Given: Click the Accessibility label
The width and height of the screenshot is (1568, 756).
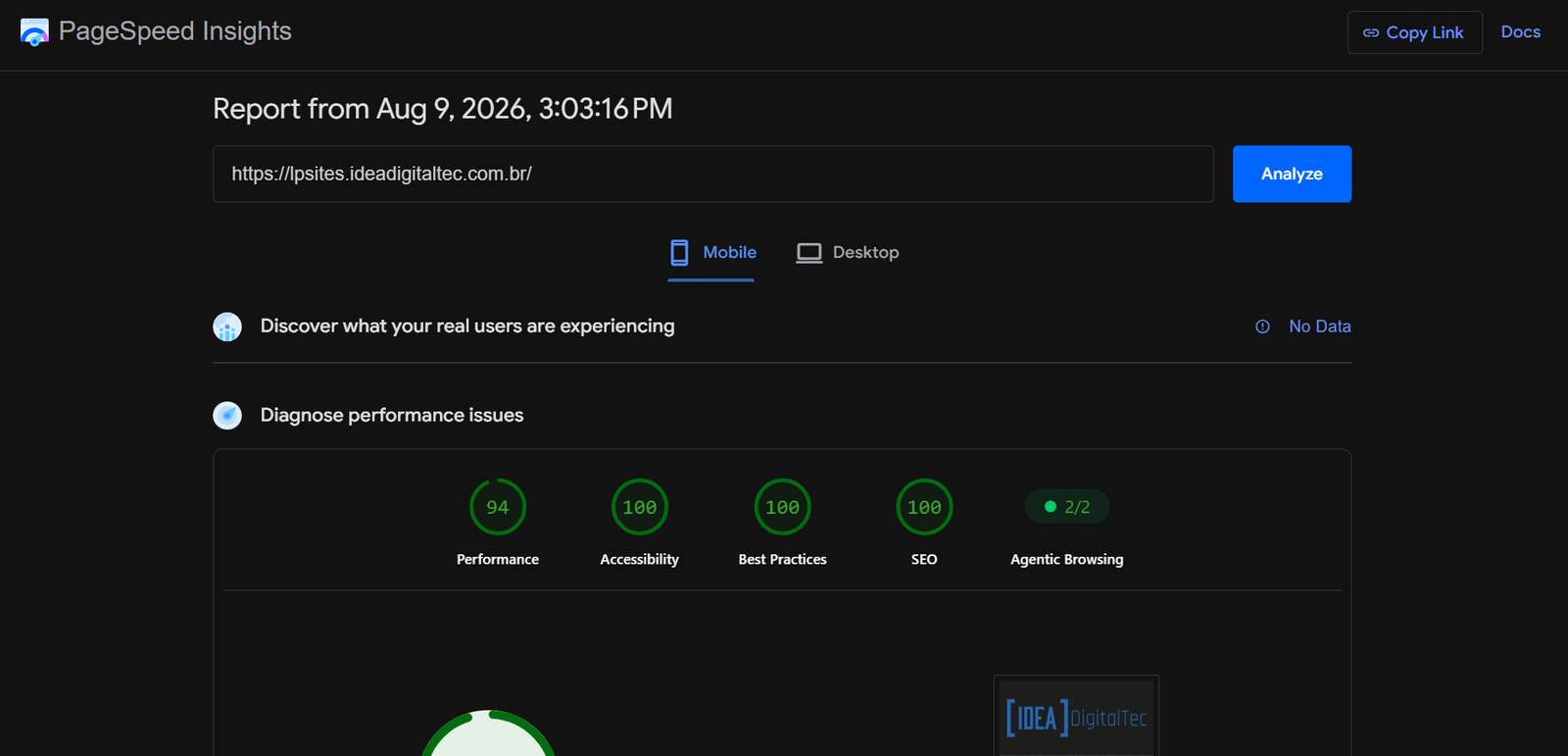Looking at the screenshot, I should [640, 559].
